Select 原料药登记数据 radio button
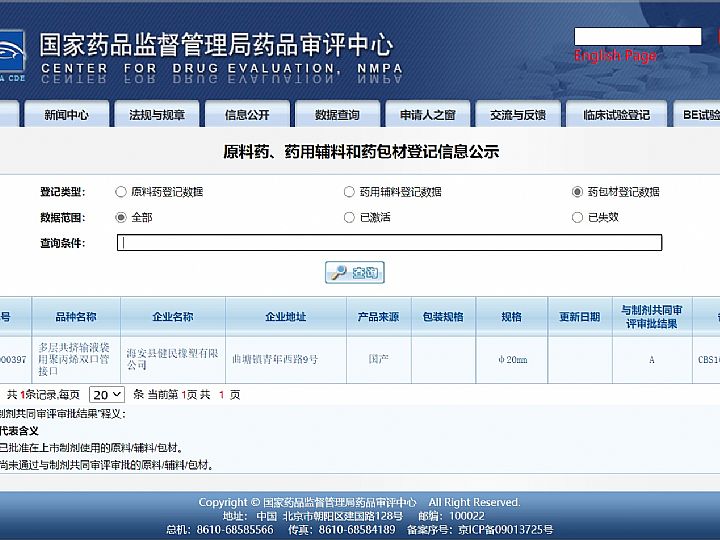720x540 pixels. click(x=121, y=192)
